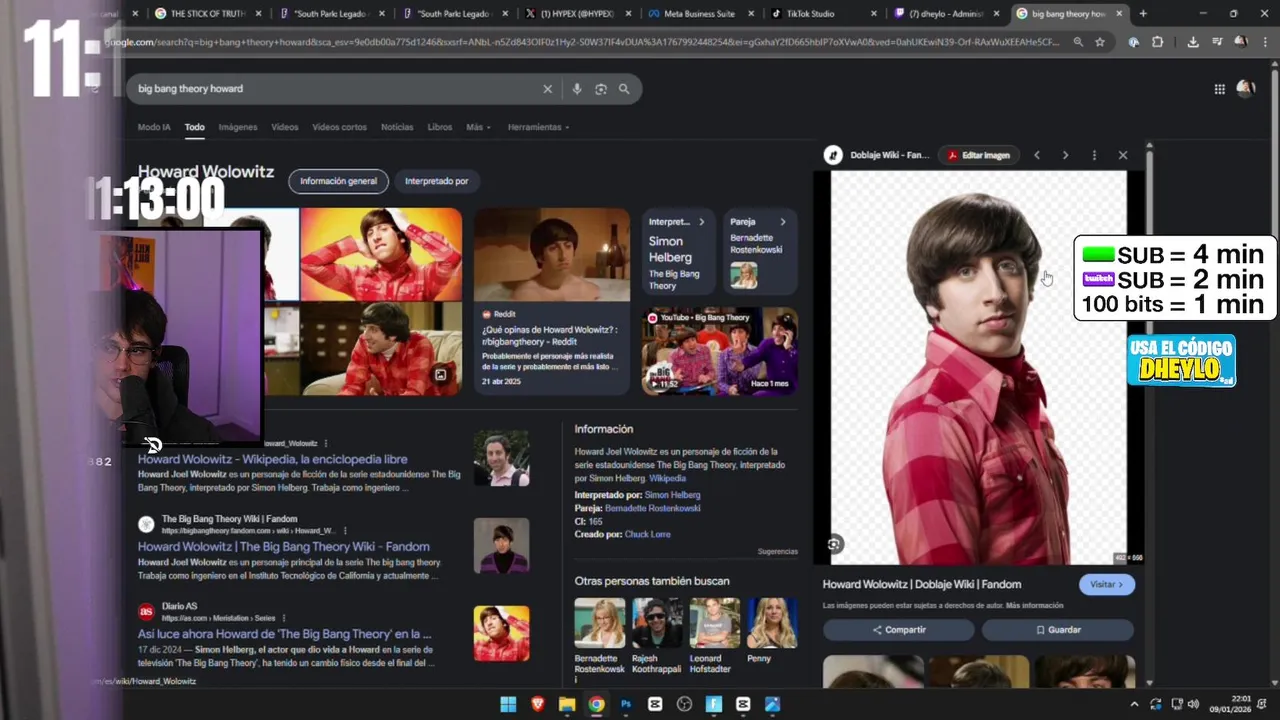Open File Explorer from taskbar
This screenshot has width=1280, height=720.
567,704
